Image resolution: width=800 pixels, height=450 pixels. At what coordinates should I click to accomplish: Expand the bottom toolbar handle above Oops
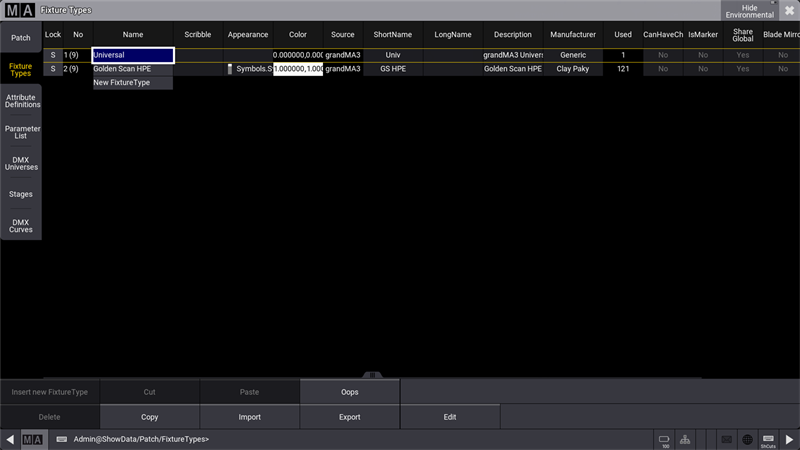[x=372, y=375]
